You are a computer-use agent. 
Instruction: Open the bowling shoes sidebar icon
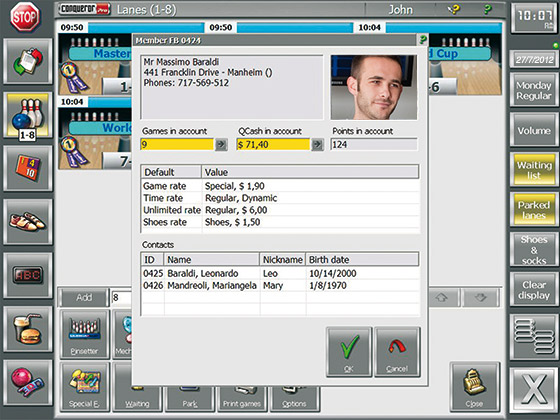point(28,222)
